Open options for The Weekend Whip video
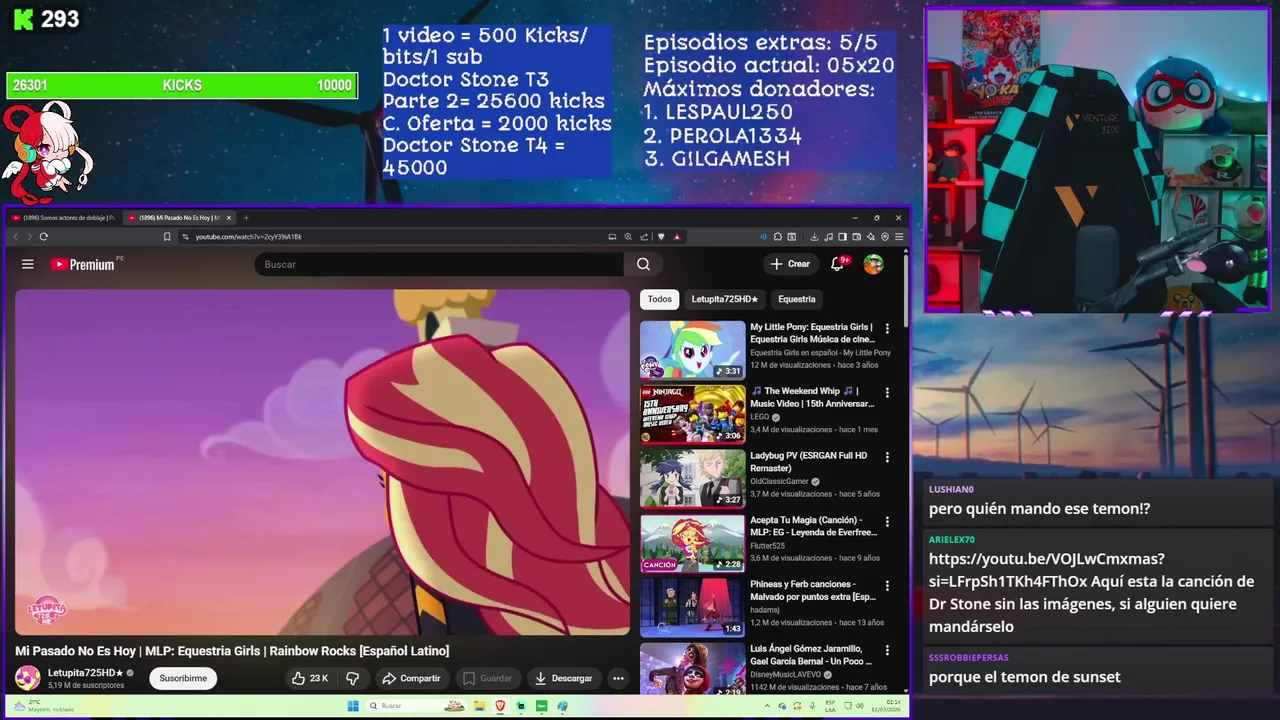1280x720 pixels. coord(887,392)
